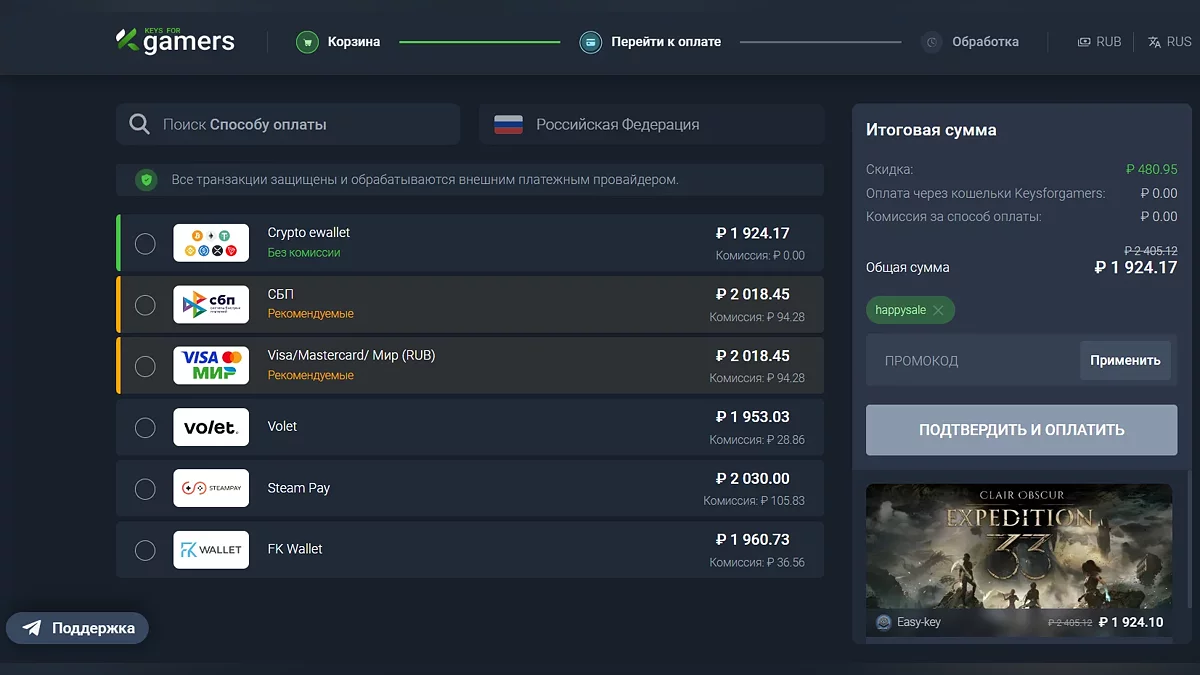Viewport: 1200px width, 675px height.
Task: Go back to the Корзина step
Action: 339,42
